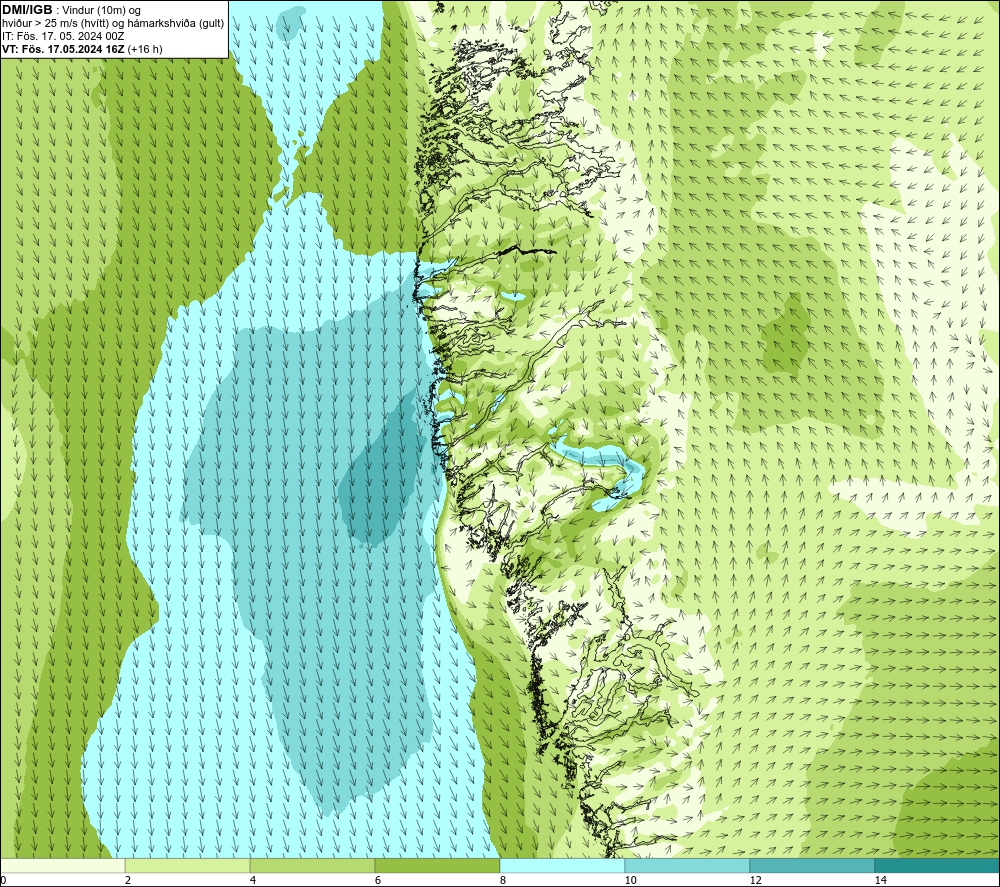Click the legend scale label '12'
This screenshot has height=887, width=1000.
click(x=756, y=881)
